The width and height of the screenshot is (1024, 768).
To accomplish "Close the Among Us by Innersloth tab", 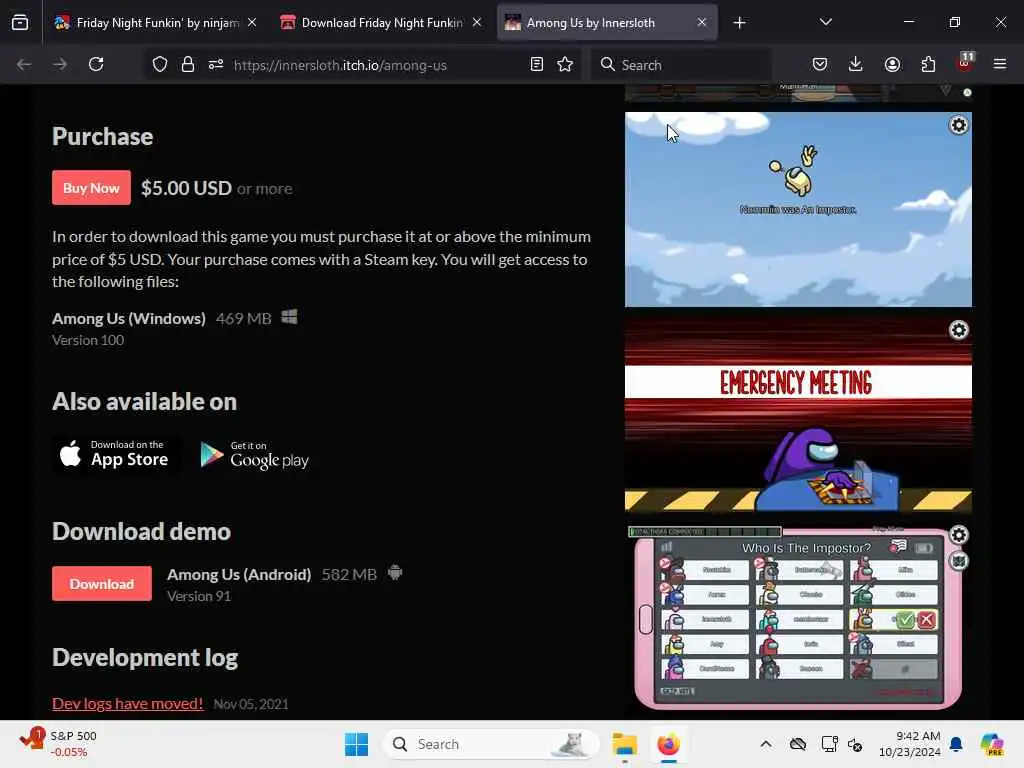I will [701, 23].
